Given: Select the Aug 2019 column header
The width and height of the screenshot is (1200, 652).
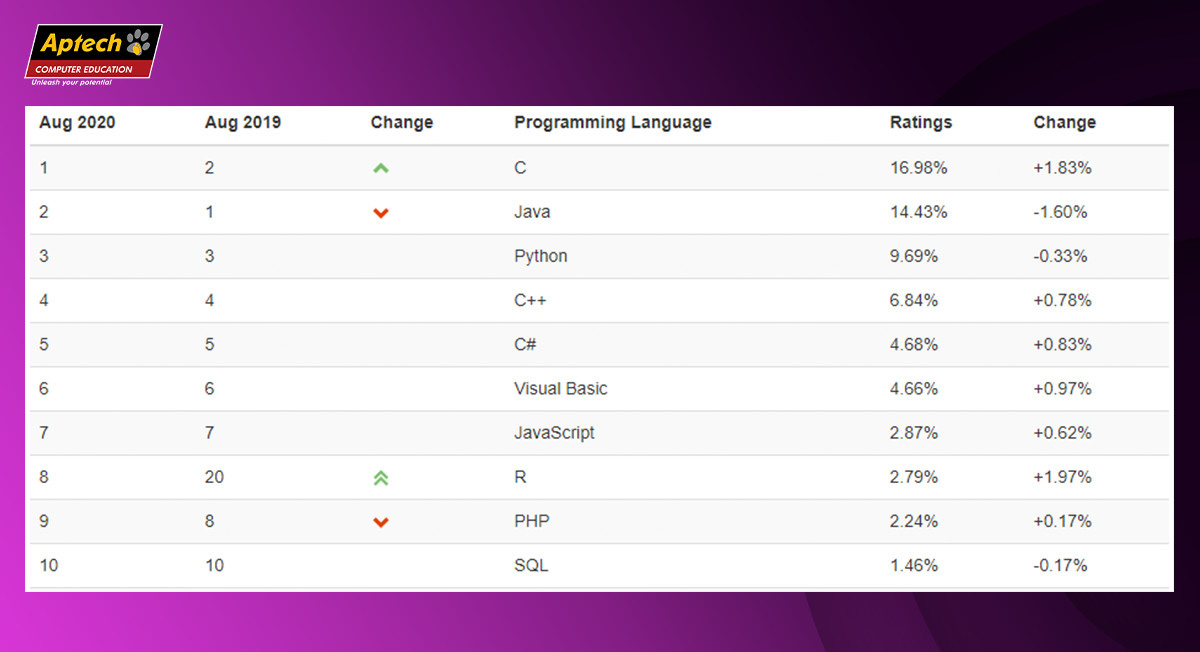Looking at the screenshot, I should [x=243, y=123].
